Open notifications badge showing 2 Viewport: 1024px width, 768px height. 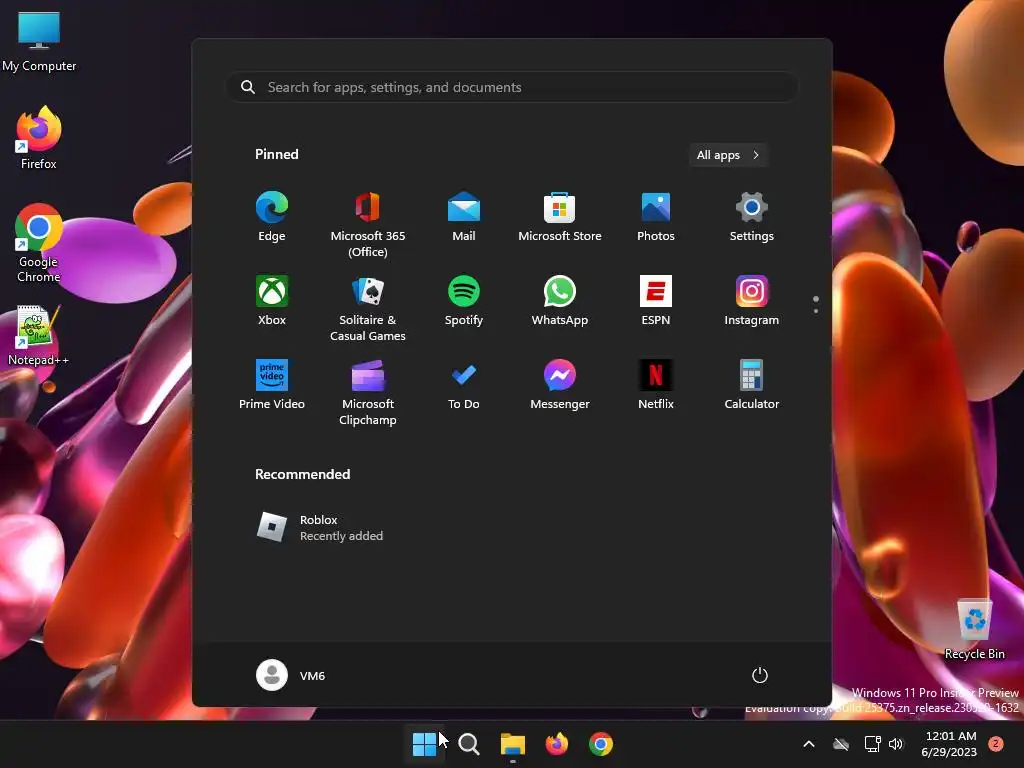996,744
